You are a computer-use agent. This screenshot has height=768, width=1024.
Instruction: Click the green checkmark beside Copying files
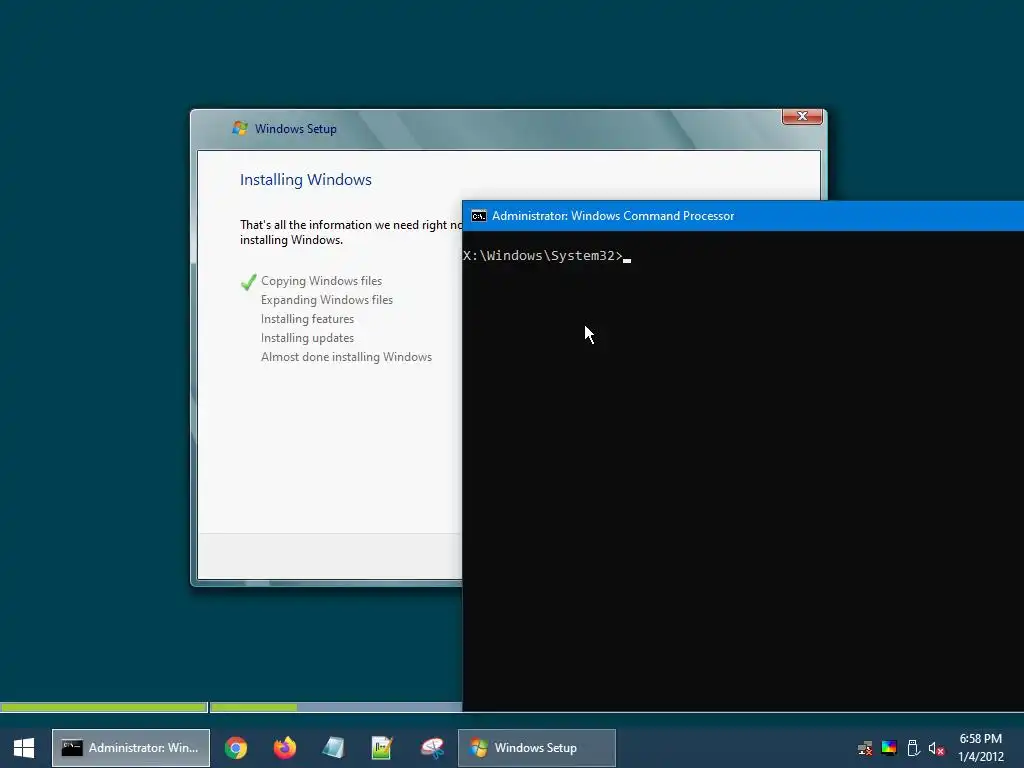(248, 282)
